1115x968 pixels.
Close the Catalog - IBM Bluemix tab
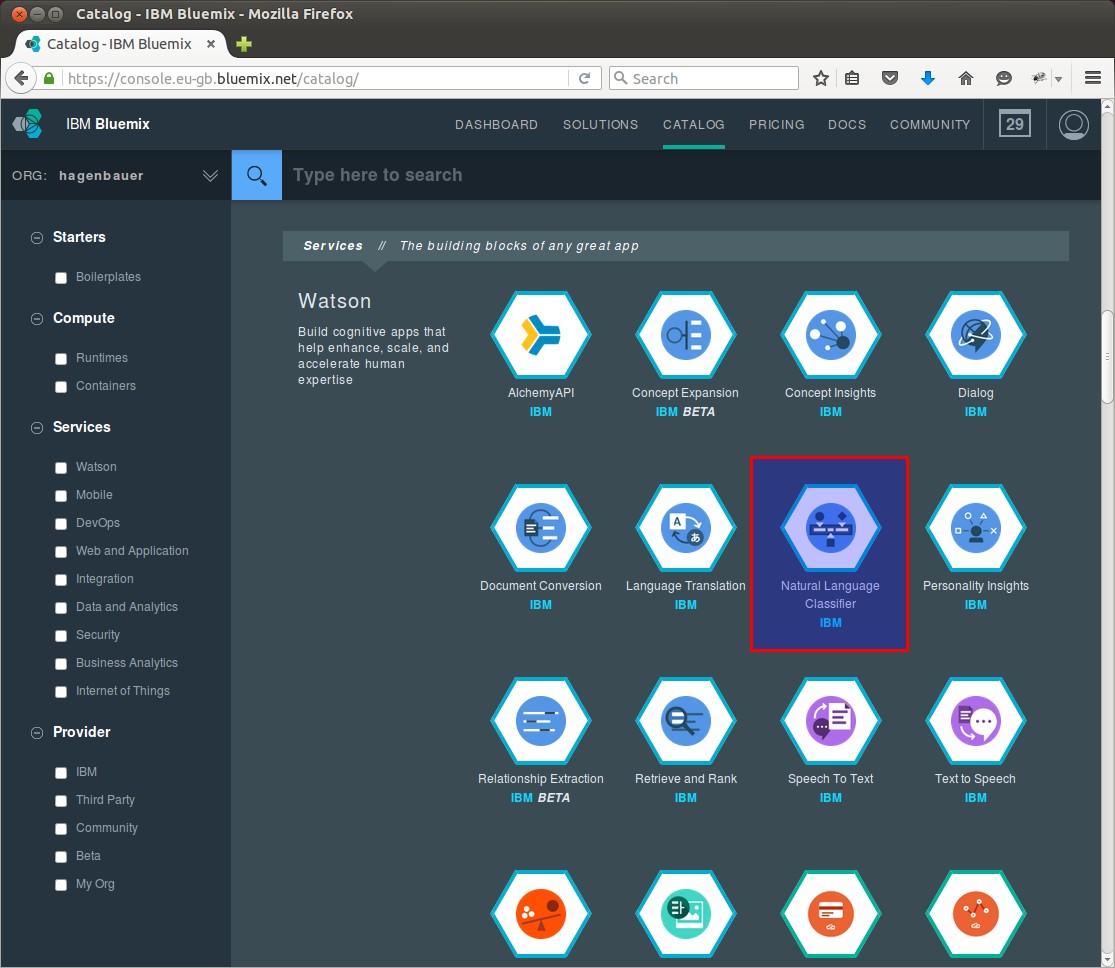[210, 44]
